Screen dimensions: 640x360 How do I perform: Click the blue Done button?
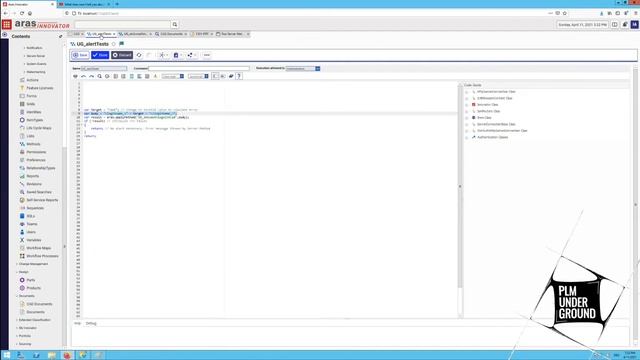click(x=100, y=55)
